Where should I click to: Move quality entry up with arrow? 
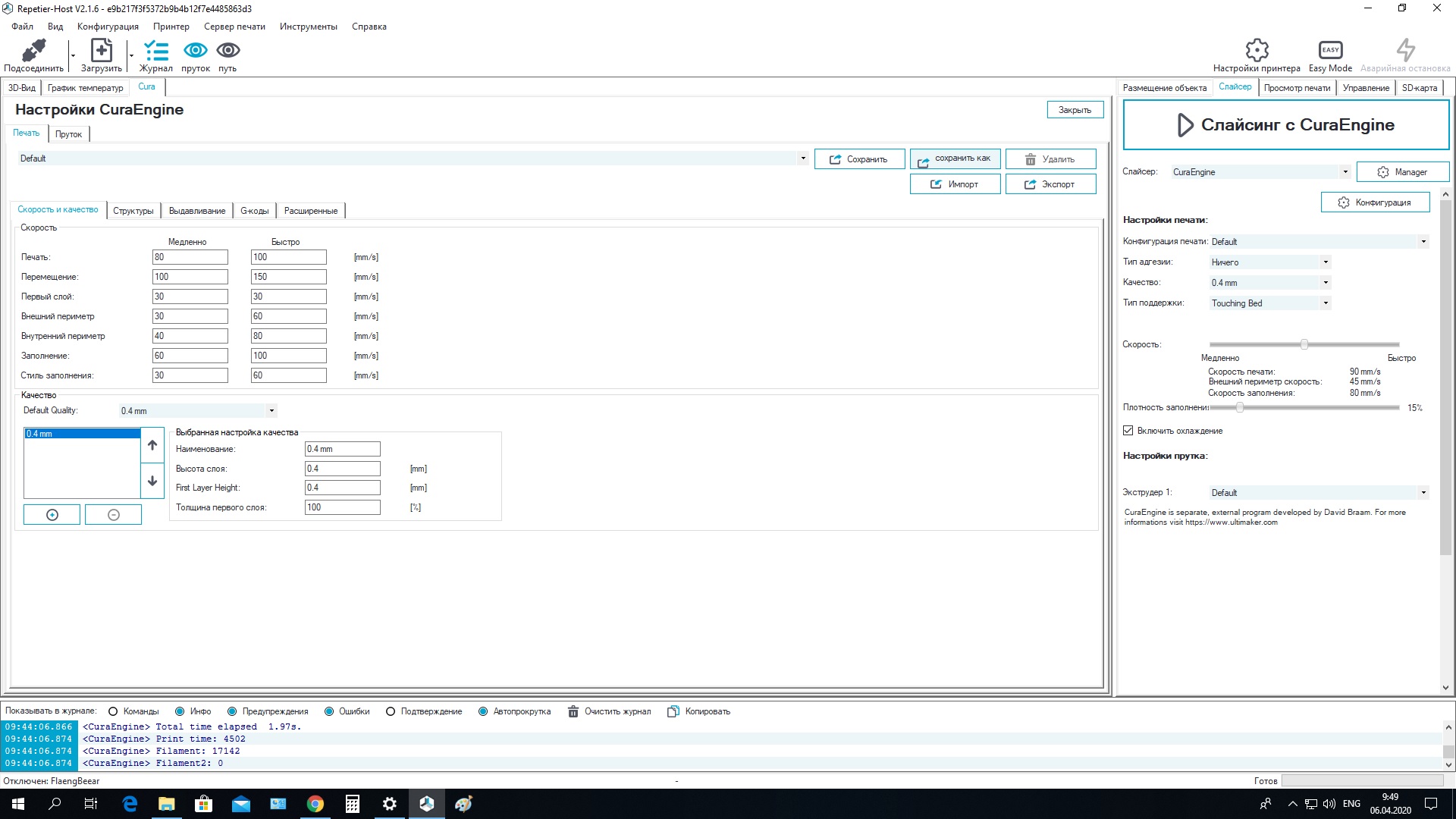click(x=152, y=446)
